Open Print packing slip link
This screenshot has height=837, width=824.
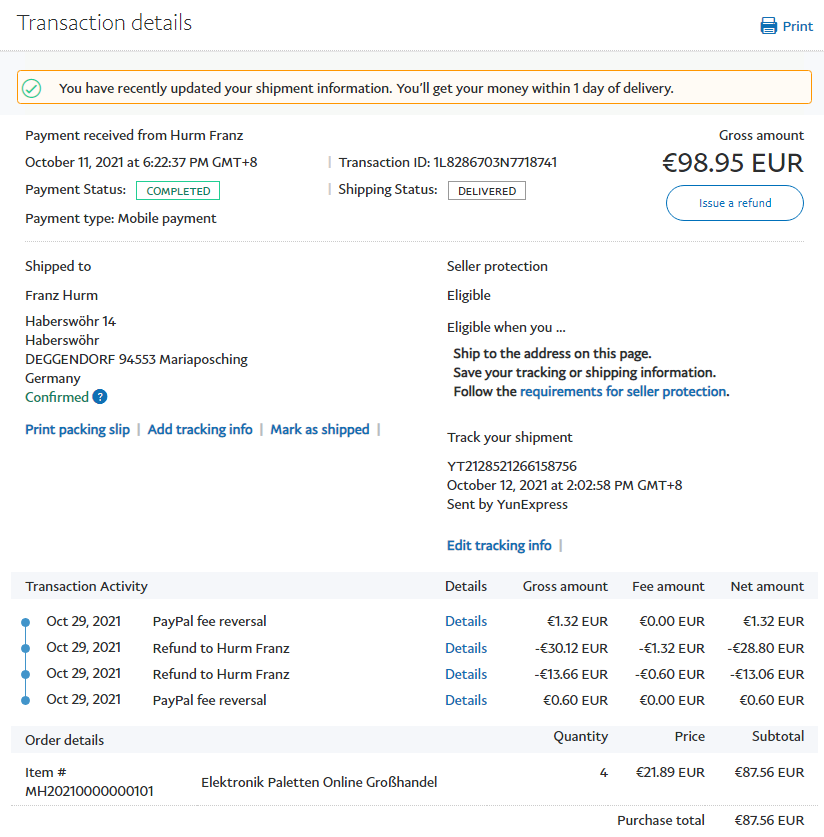pyautogui.click(x=77, y=429)
